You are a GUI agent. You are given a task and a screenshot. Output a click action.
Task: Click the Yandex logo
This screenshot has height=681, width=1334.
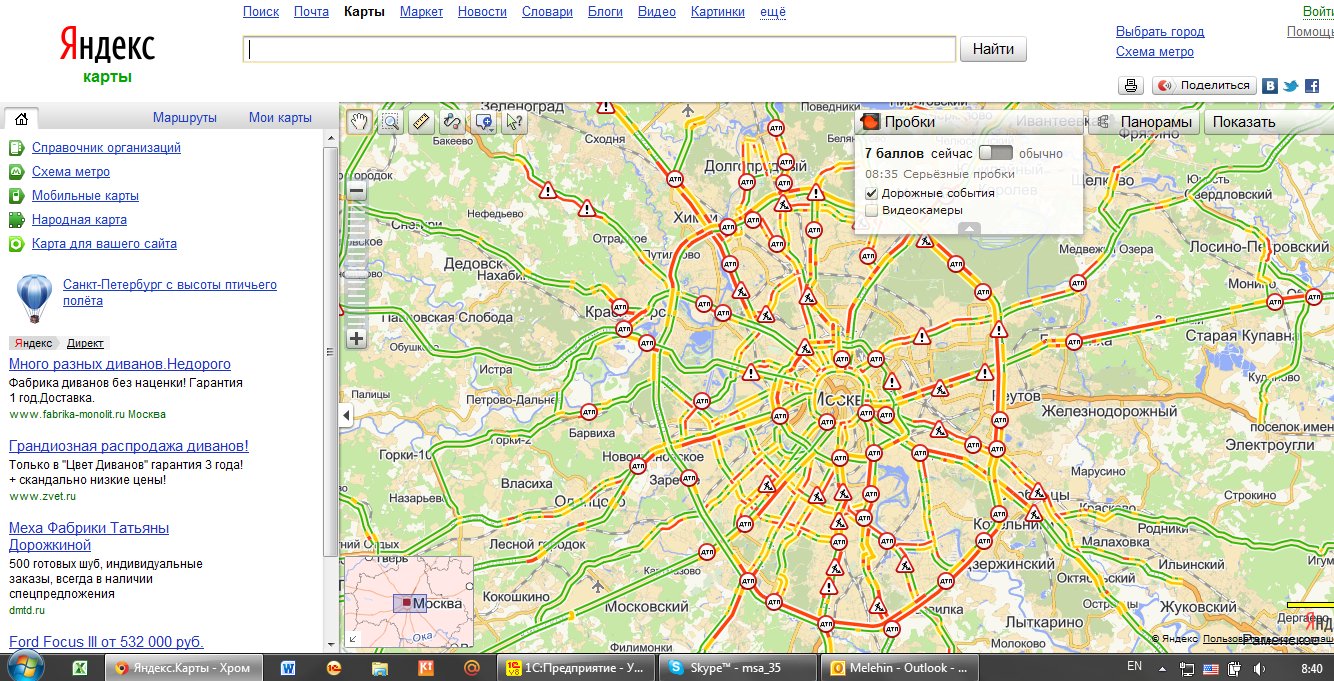coord(107,46)
